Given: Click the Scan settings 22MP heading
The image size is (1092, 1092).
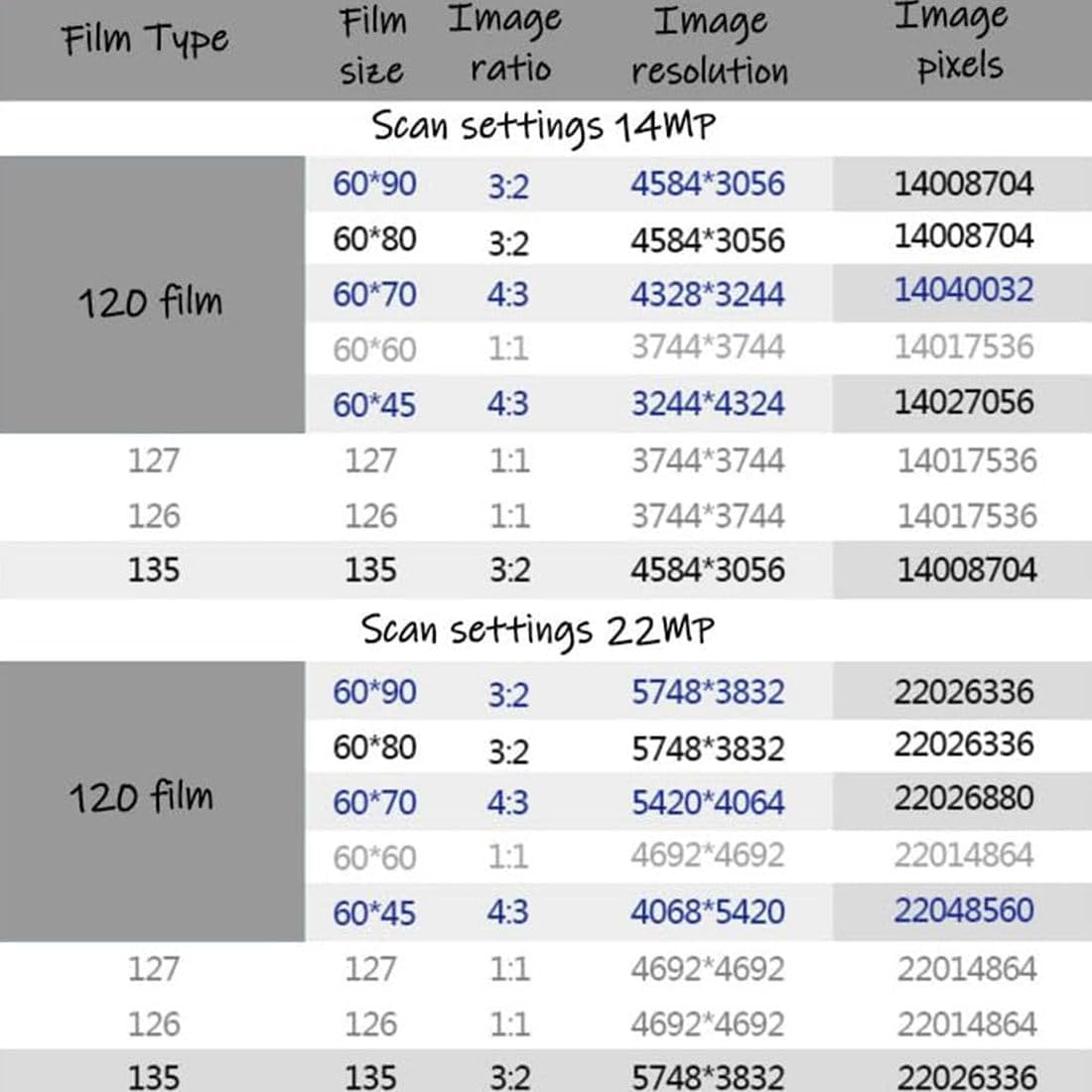Looking at the screenshot, I should tap(537, 630).
